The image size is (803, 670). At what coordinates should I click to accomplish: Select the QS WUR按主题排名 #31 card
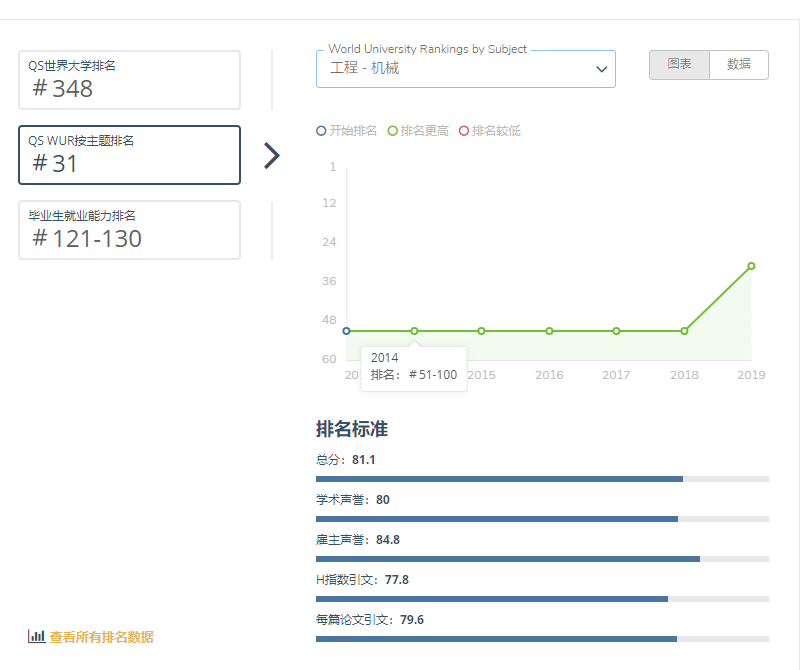(x=130, y=155)
